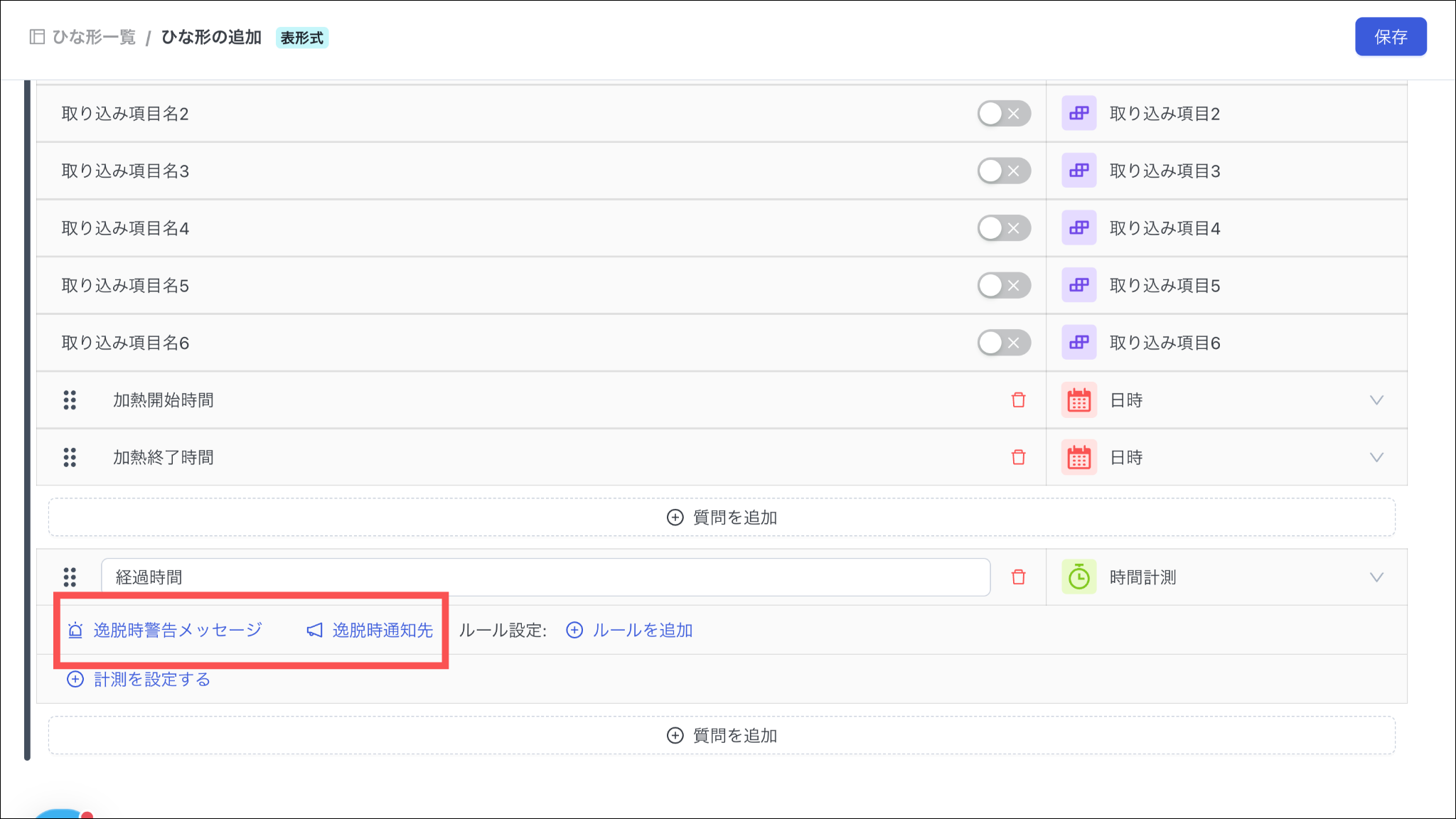Viewport: 1456px width, 819px height.
Task: Expand 日時 type dropdown for 加熱開始時間
Action: click(1376, 400)
